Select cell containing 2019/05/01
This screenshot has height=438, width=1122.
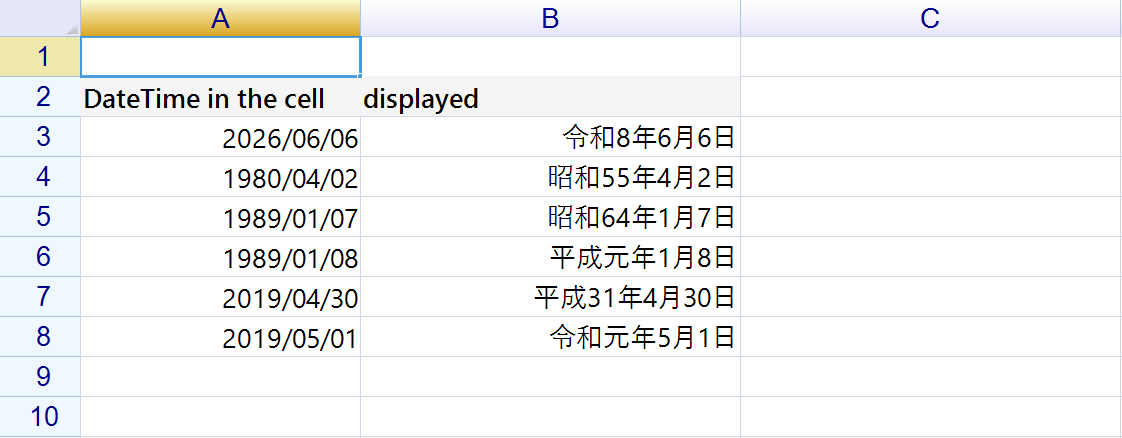[x=220, y=337]
